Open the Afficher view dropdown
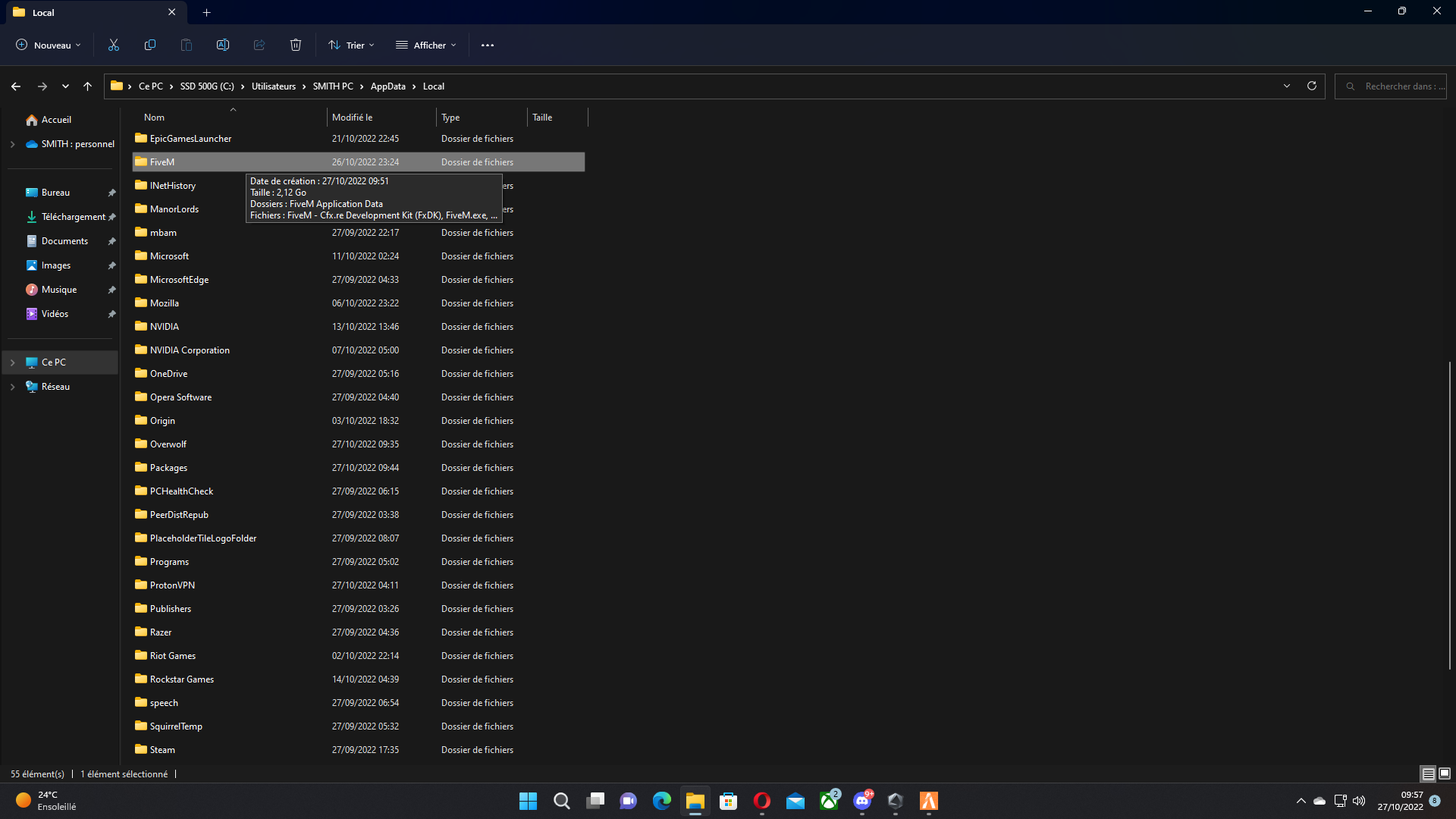 [x=426, y=45]
